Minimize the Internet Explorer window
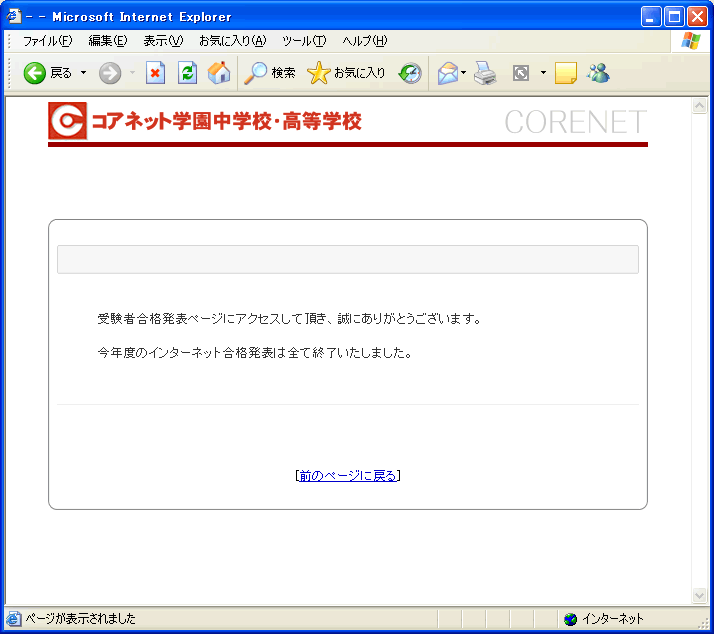Viewport: 714px width, 634px height. [x=651, y=17]
